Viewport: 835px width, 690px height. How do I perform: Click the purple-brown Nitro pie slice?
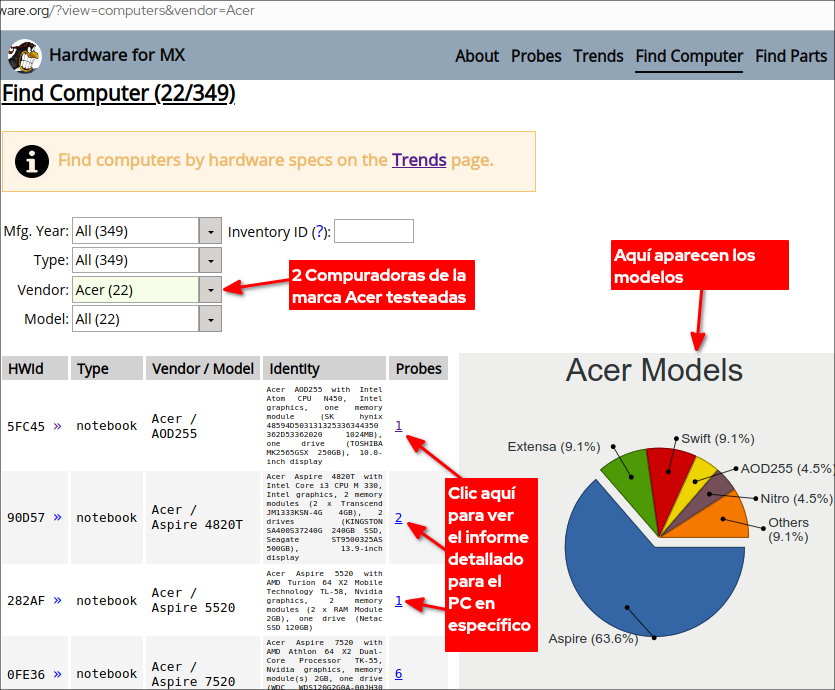[709, 494]
